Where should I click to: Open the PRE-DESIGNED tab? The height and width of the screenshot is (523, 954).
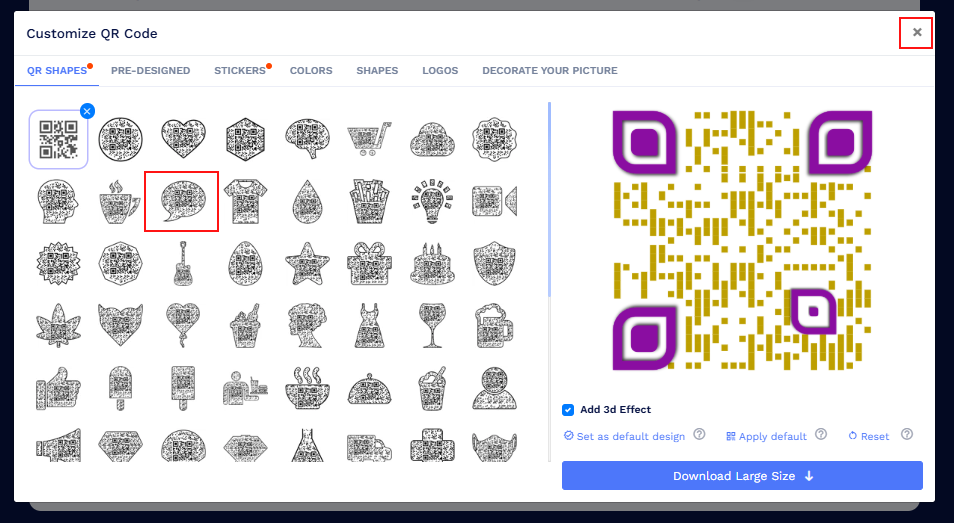[x=150, y=71]
